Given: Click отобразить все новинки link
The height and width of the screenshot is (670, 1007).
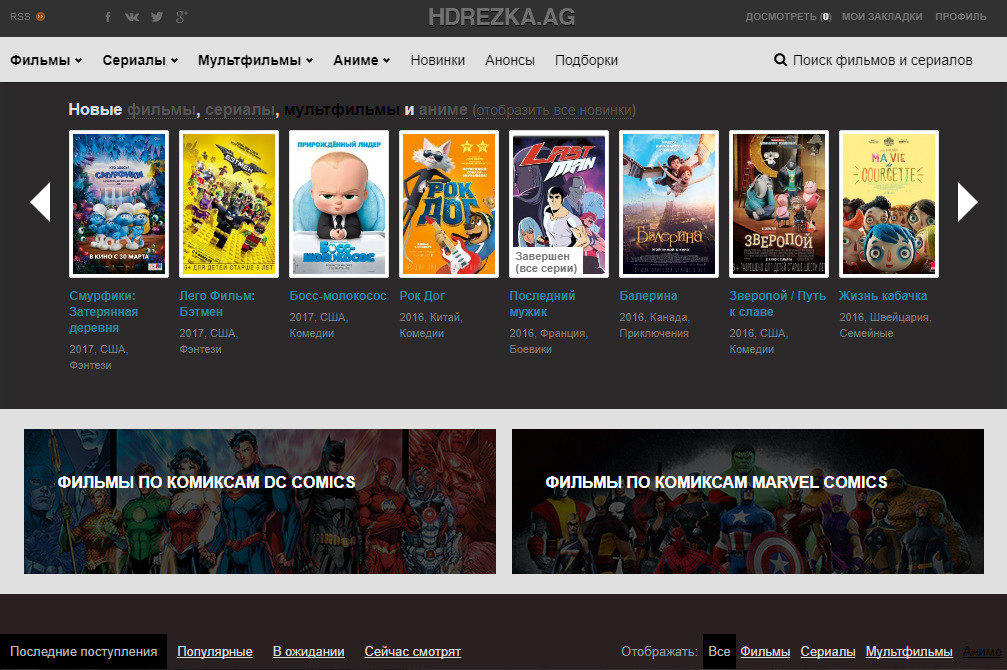Looking at the screenshot, I should (x=554, y=110).
